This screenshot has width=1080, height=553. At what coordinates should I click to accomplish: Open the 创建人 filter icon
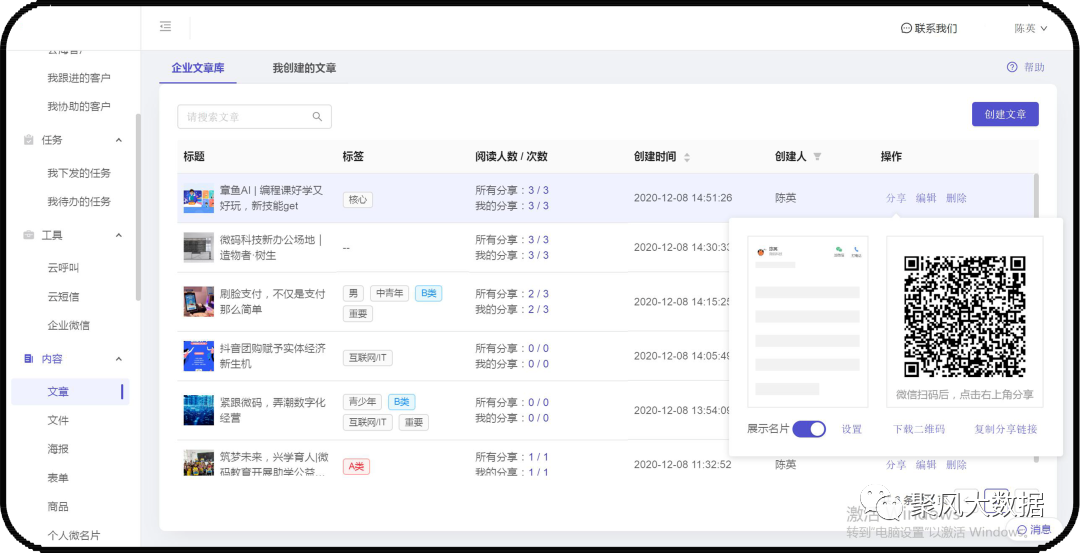817,157
